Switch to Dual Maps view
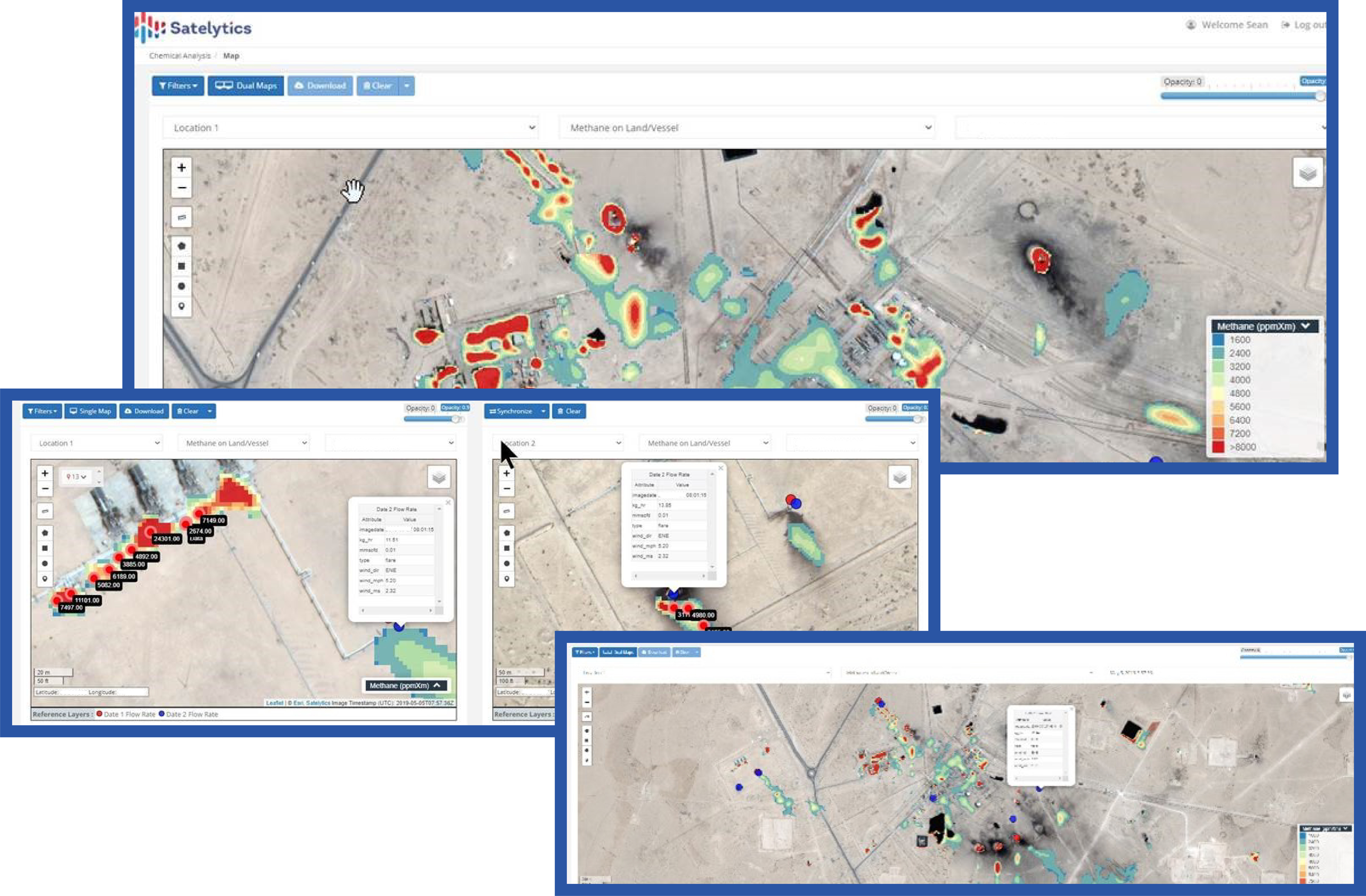This screenshot has width=1366, height=896. (246, 85)
